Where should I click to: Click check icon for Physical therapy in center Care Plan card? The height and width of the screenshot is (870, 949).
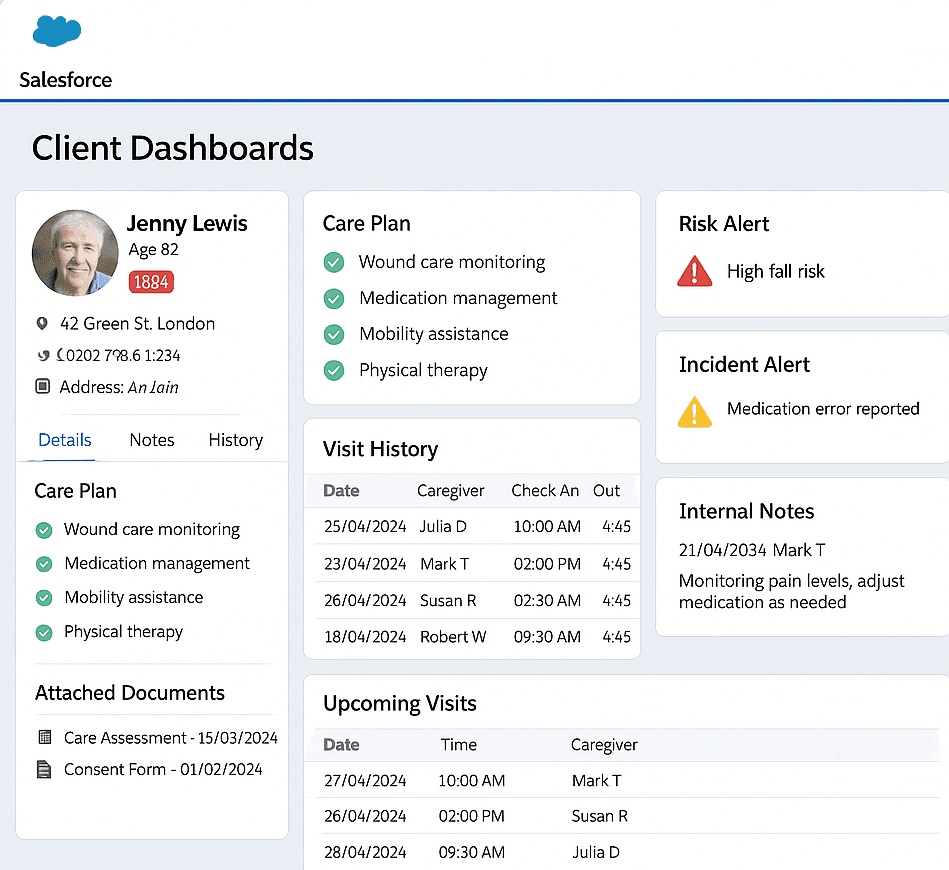[x=334, y=371]
